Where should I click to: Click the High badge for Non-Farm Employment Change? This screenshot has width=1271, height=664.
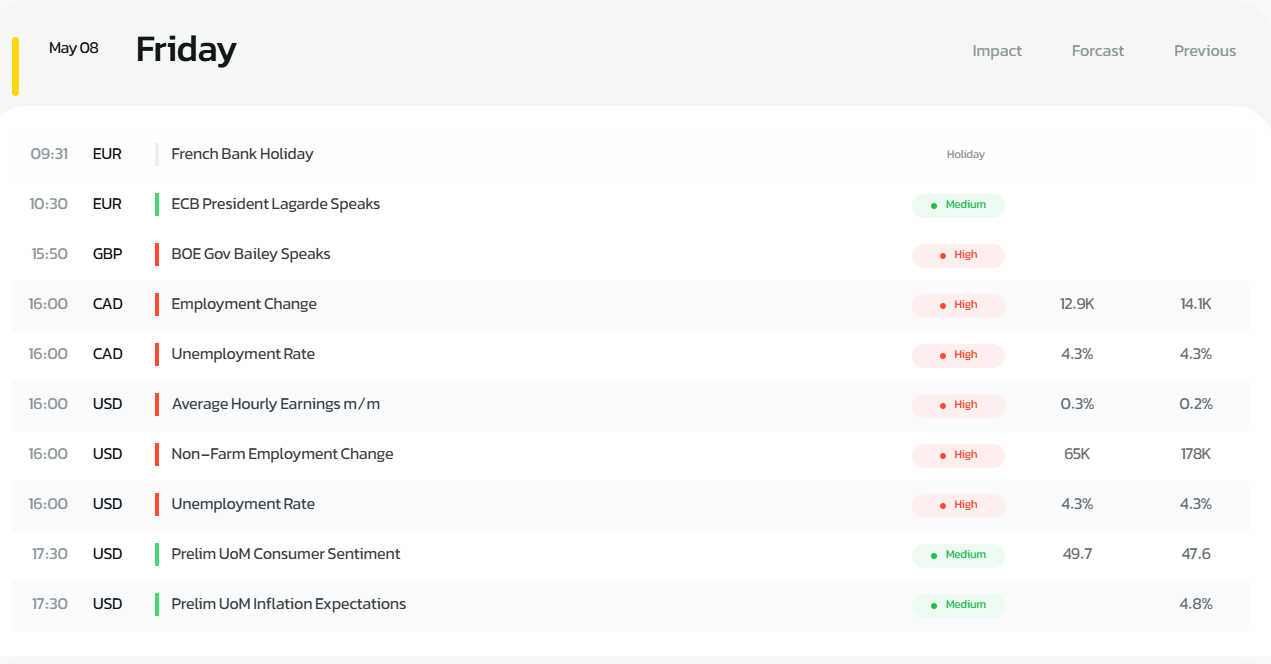958,455
